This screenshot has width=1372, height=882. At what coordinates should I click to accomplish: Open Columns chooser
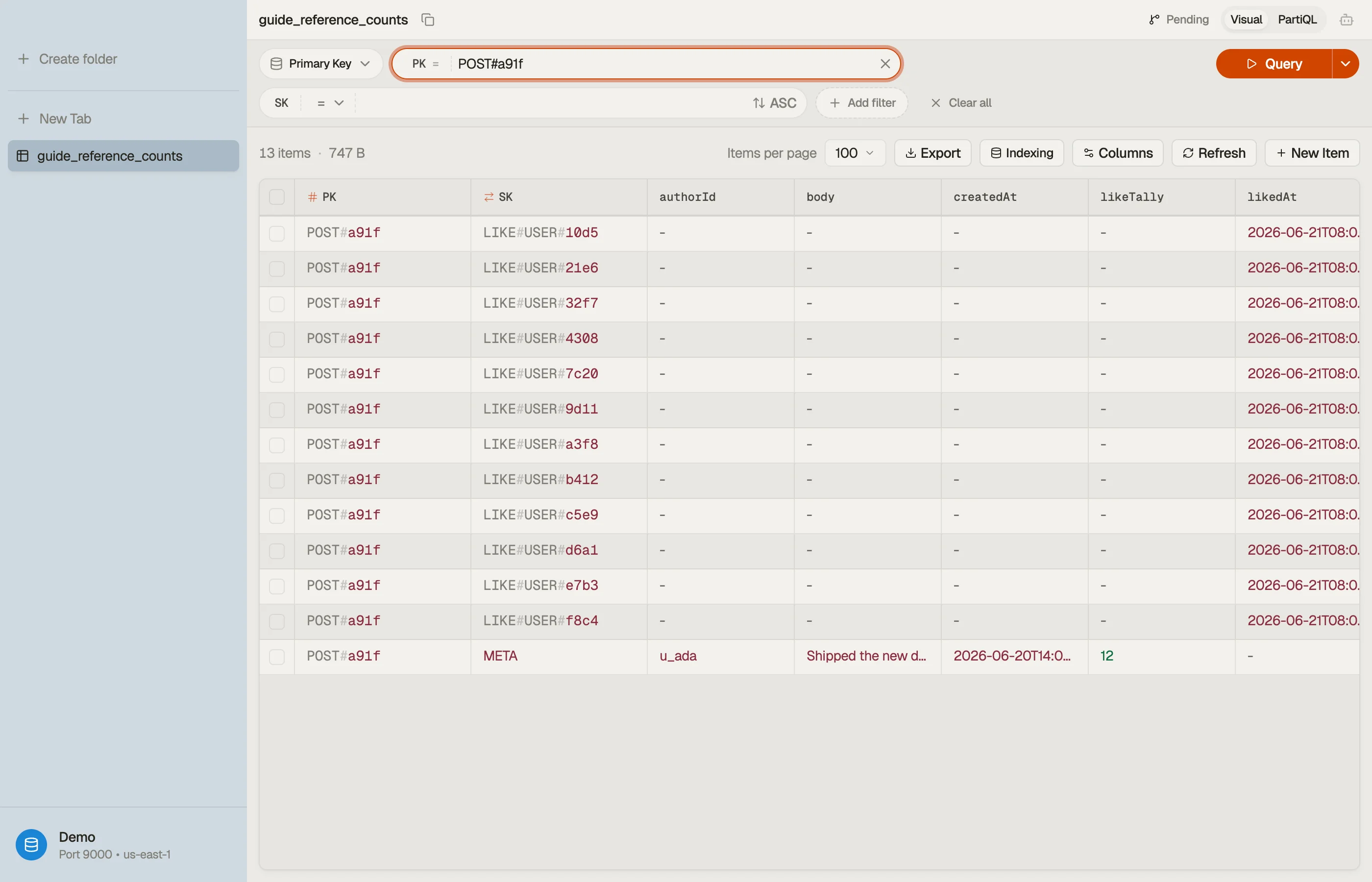pyautogui.click(x=1117, y=153)
